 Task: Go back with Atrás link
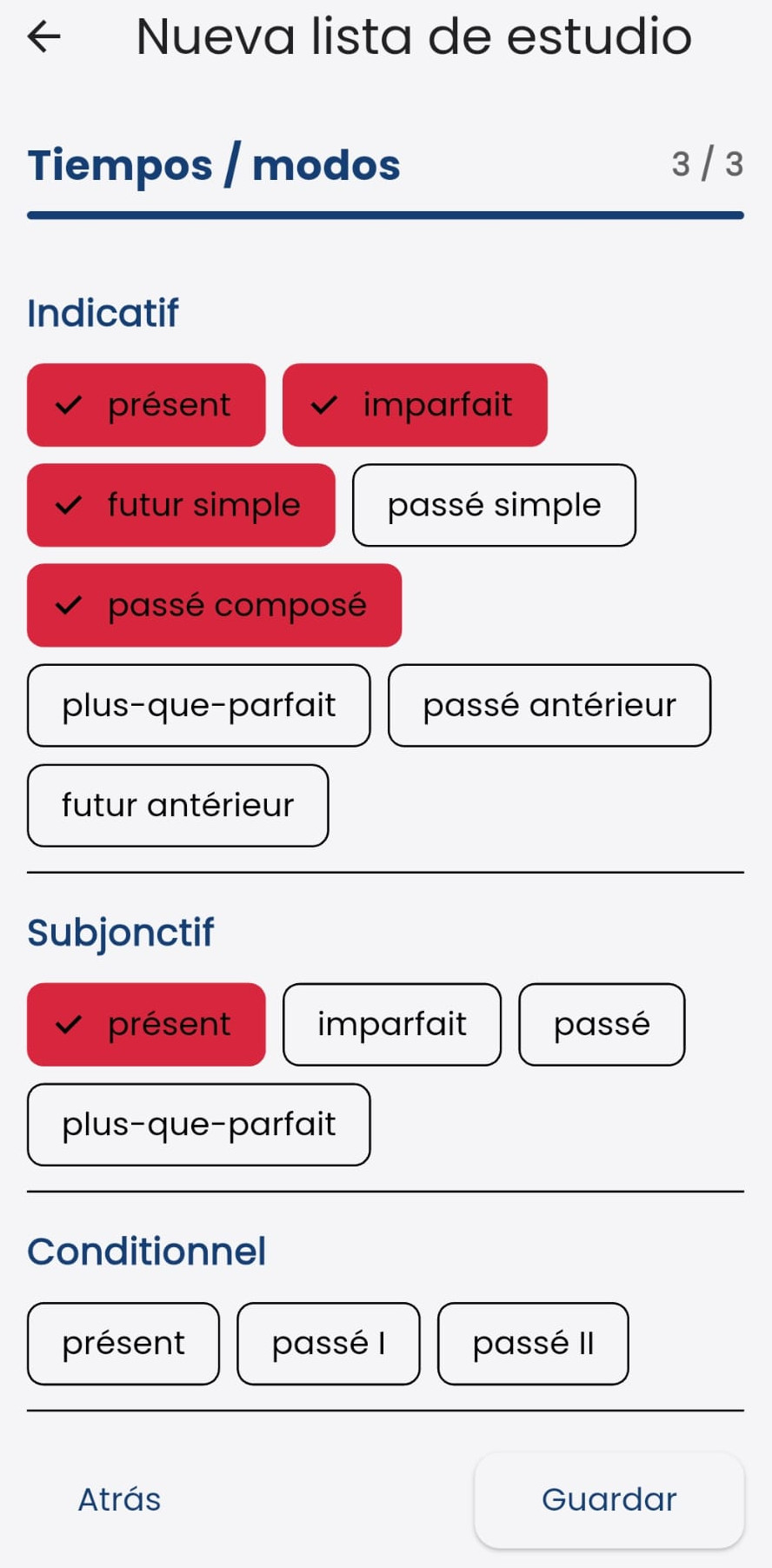point(120,1500)
